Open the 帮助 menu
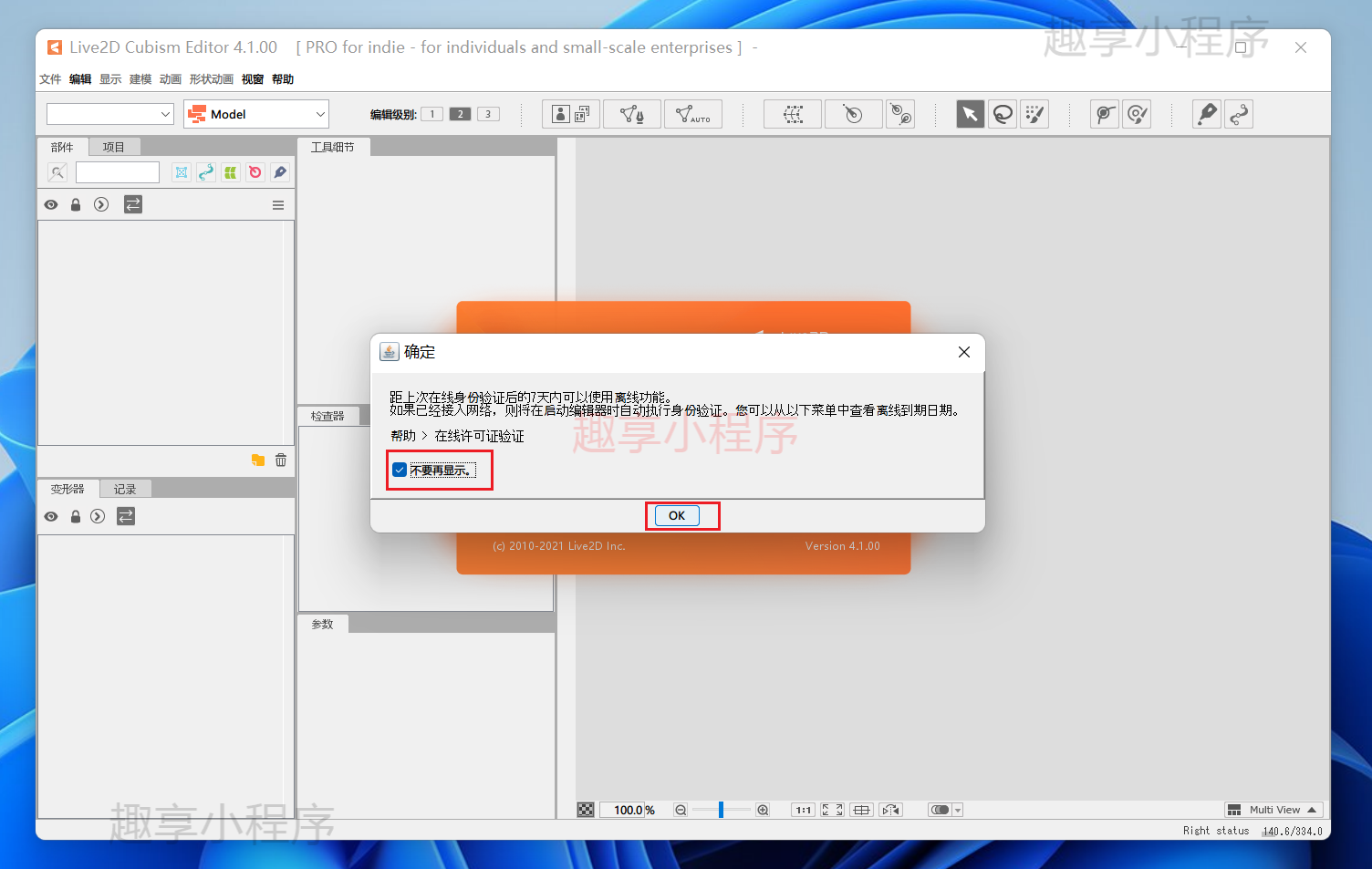1372x869 pixels. 283,79
